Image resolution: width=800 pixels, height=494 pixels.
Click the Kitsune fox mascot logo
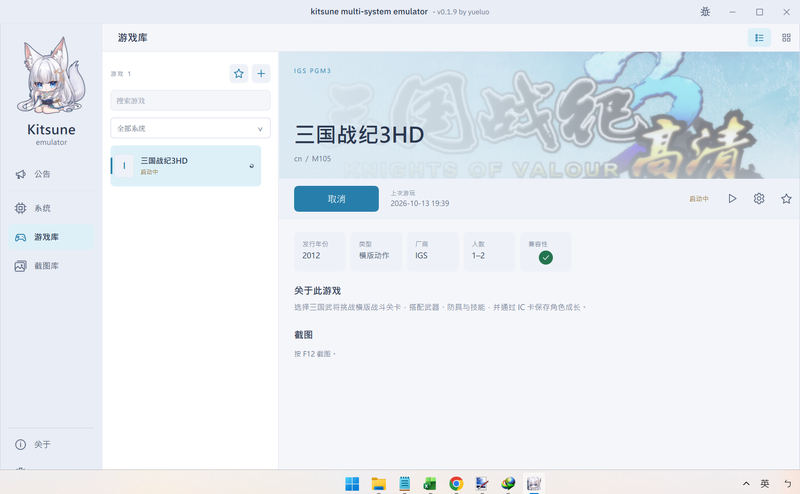point(51,76)
